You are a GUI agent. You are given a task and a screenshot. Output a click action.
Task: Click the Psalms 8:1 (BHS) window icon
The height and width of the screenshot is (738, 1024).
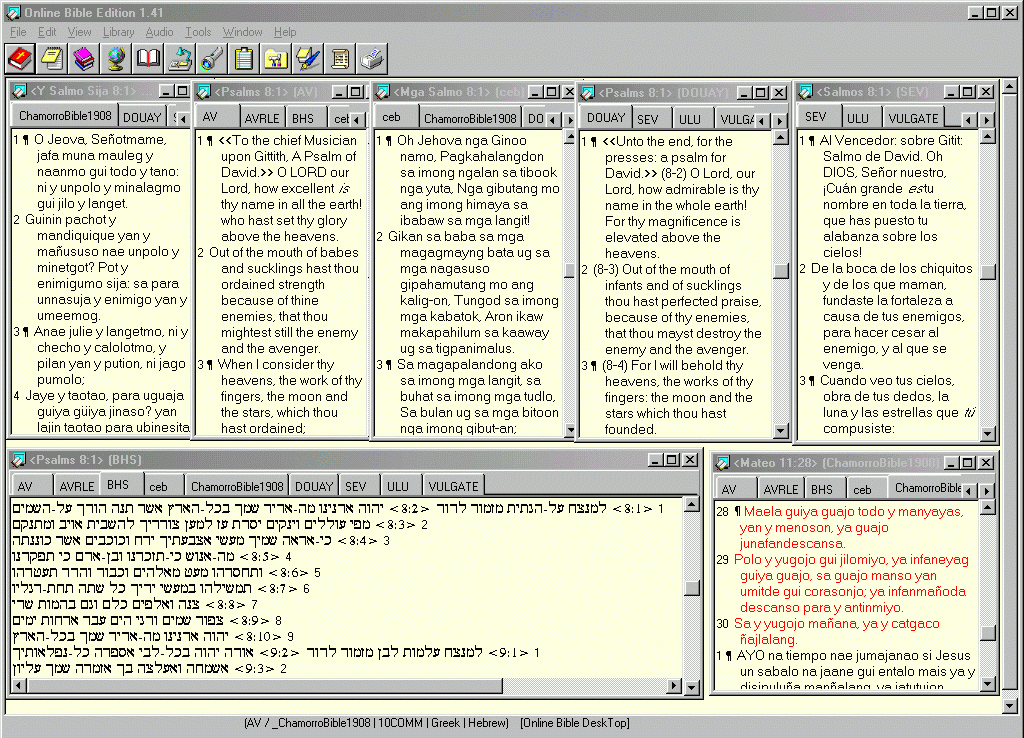click(18, 460)
